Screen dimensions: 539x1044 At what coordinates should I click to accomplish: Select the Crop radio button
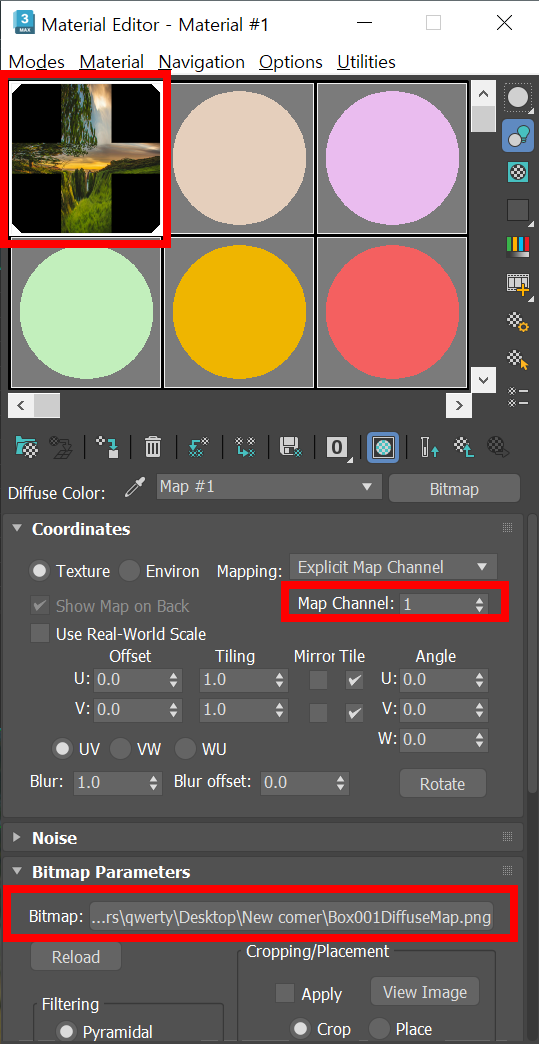[300, 1028]
